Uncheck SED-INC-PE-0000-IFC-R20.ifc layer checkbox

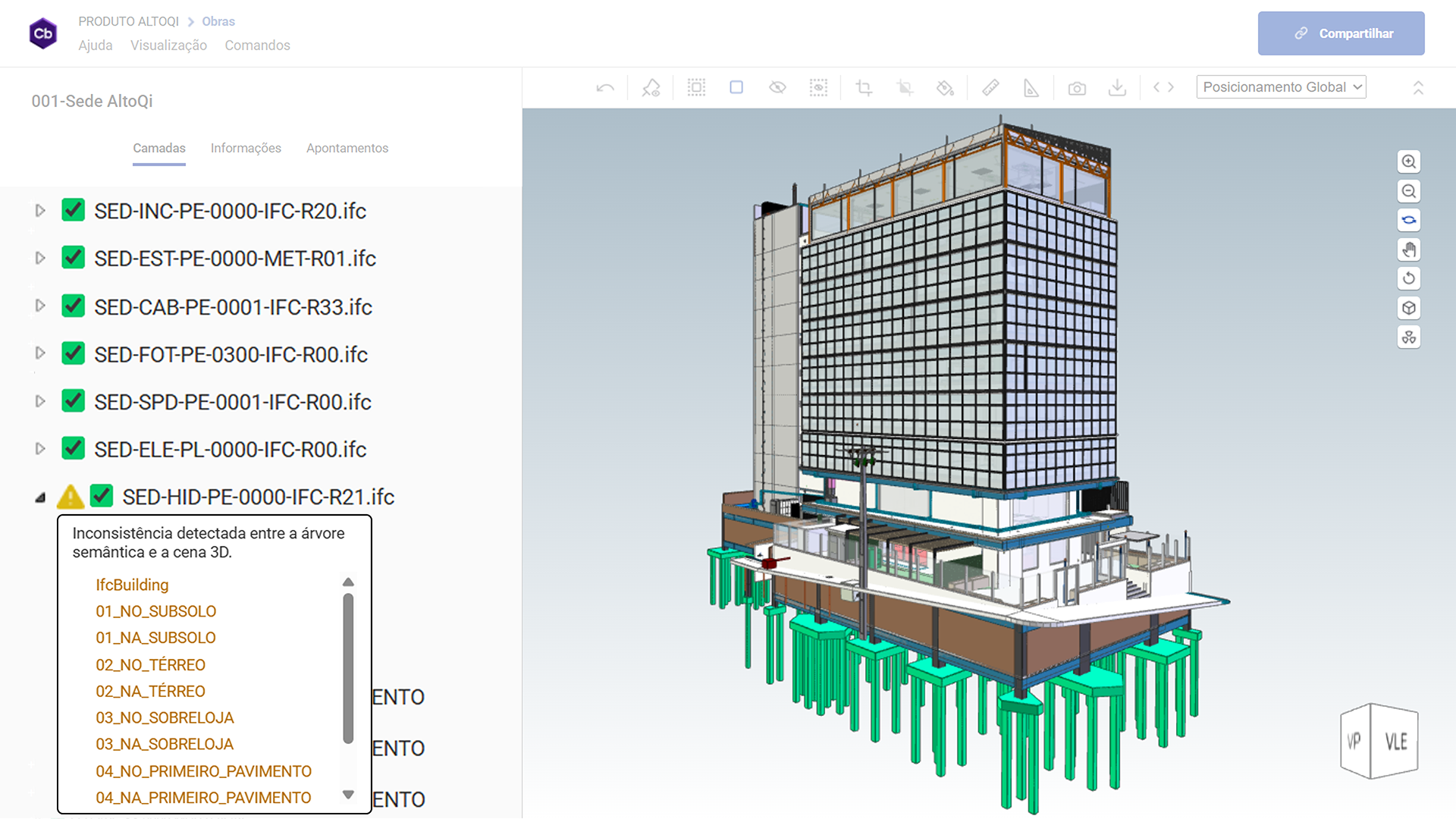tap(74, 210)
